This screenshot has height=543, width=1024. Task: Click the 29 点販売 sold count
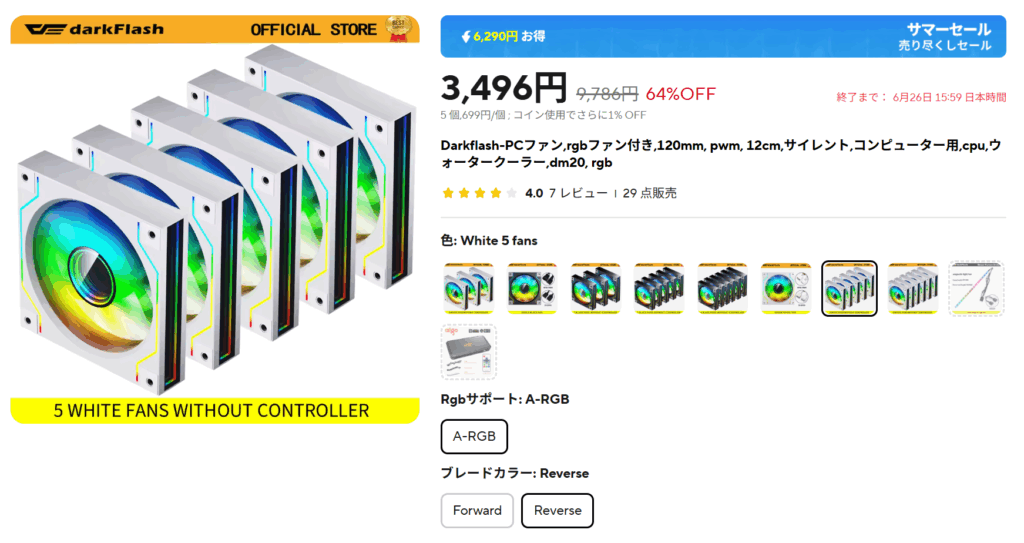coord(650,193)
